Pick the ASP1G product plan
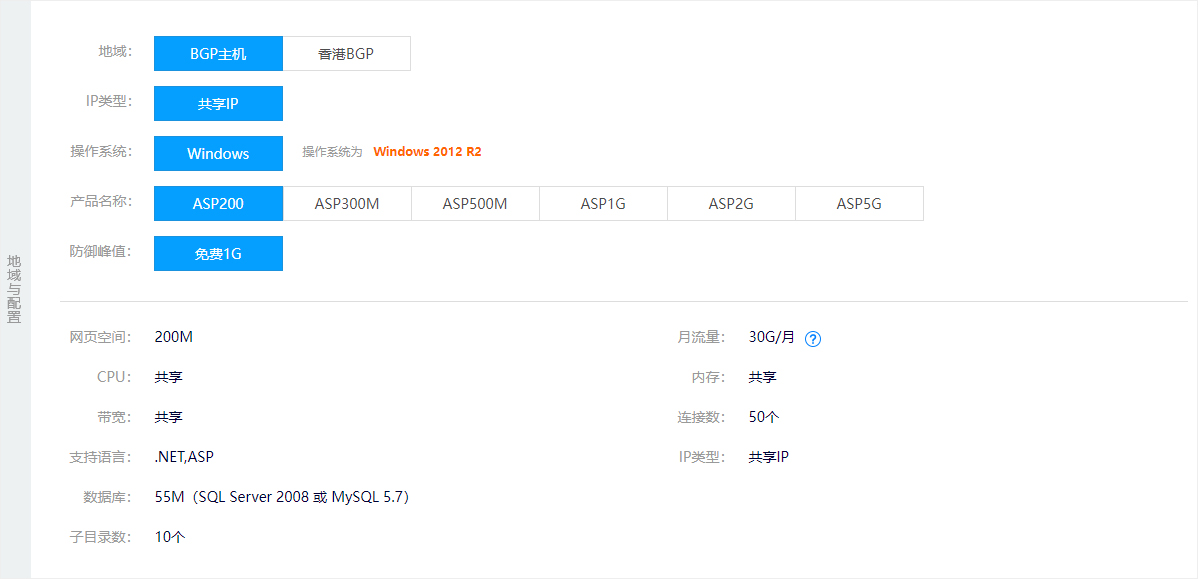Image resolution: width=1198 pixels, height=579 pixels. (x=604, y=203)
